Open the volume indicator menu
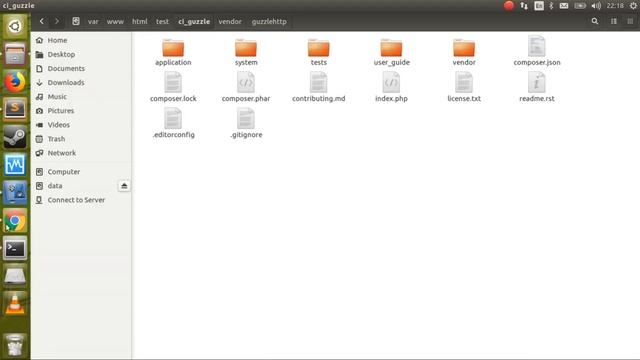The width and height of the screenshot is (640, 360). click(x=596, y=6)
